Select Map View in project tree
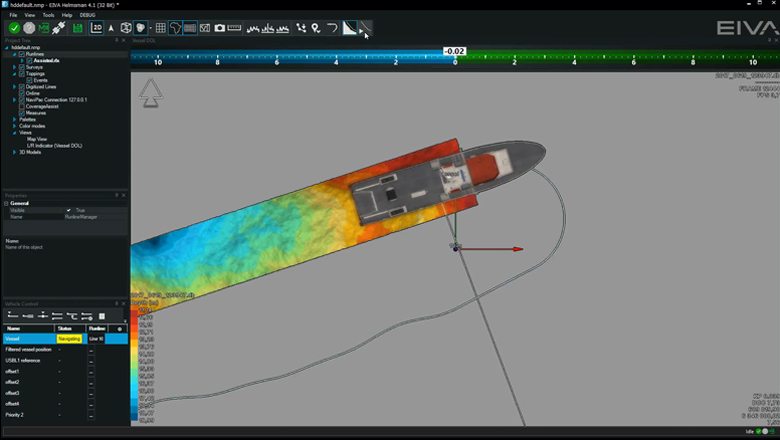This screenshot has width=780, height=440. tap(37, 139)
